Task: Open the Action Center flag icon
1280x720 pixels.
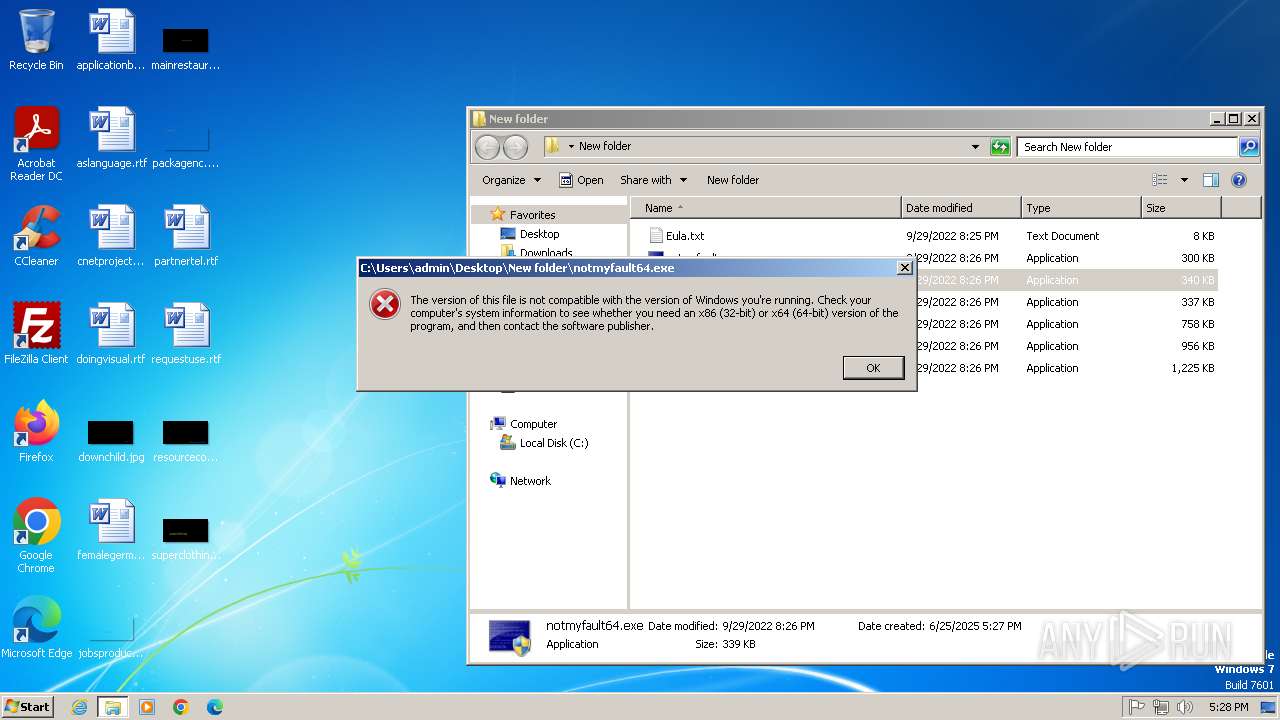Action: 1137,707
